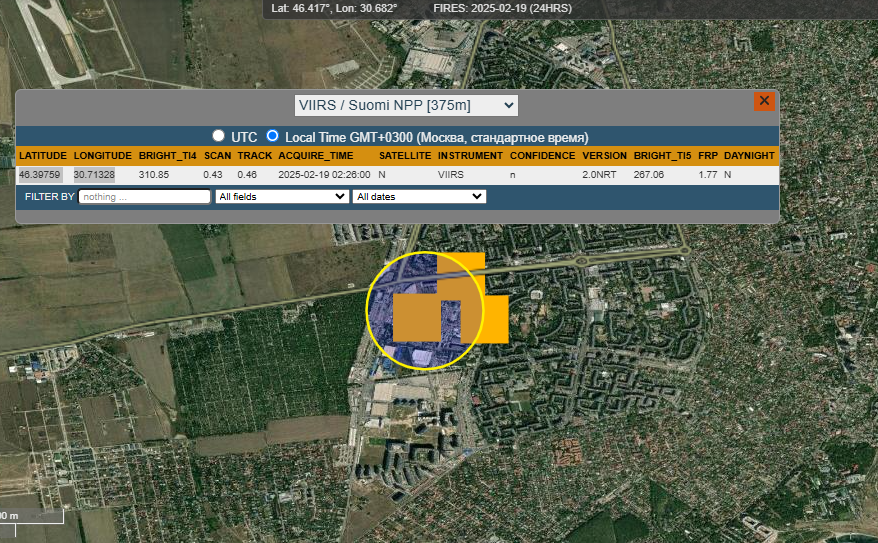This screenshot has height=543, width=878.
Task: Click the BRIGHT_TI5 value 267.06
Action: point(649,175)
